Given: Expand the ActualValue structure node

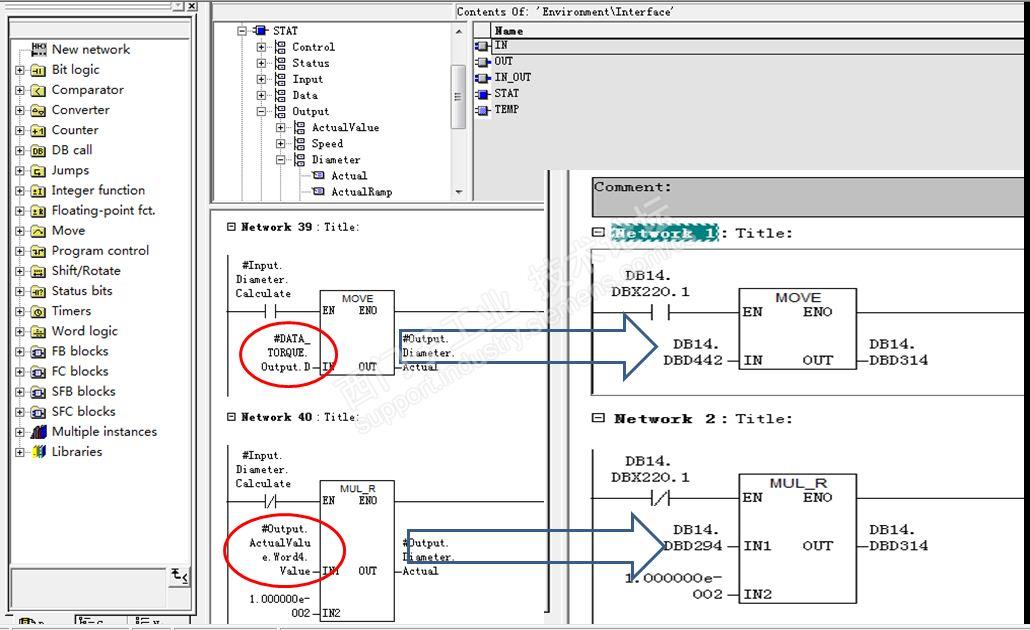Looking at the screenshot, I should tap(280, 127).
